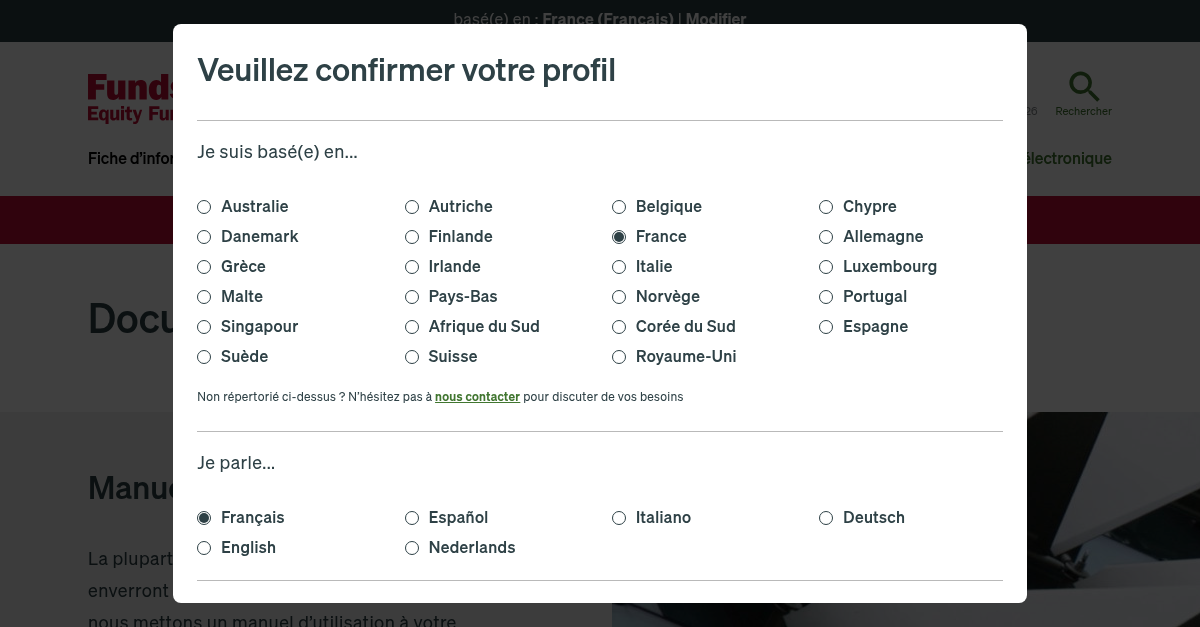The image size is (1200, 627).
Task: Pick Singapour as your country
Action: pyautogui.click(x=204, y=327)
